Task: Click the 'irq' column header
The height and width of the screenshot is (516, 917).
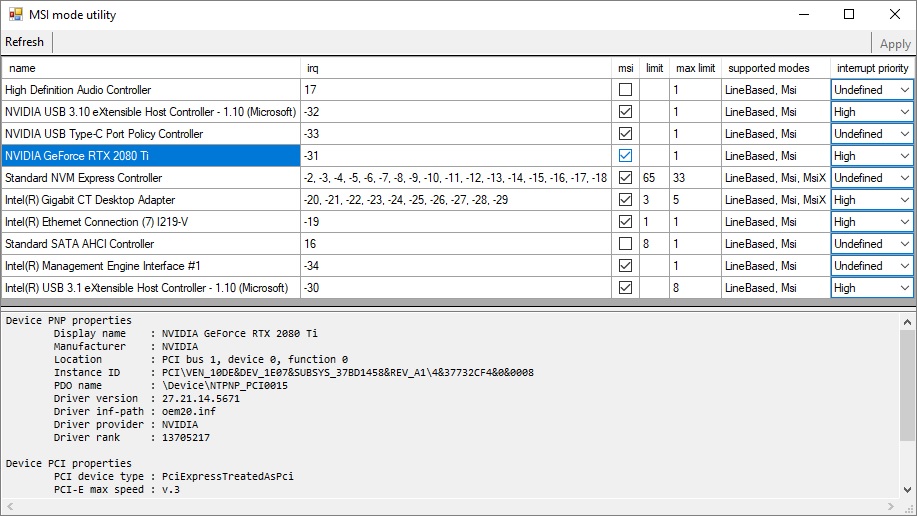Action: click(x=456, y=68)
